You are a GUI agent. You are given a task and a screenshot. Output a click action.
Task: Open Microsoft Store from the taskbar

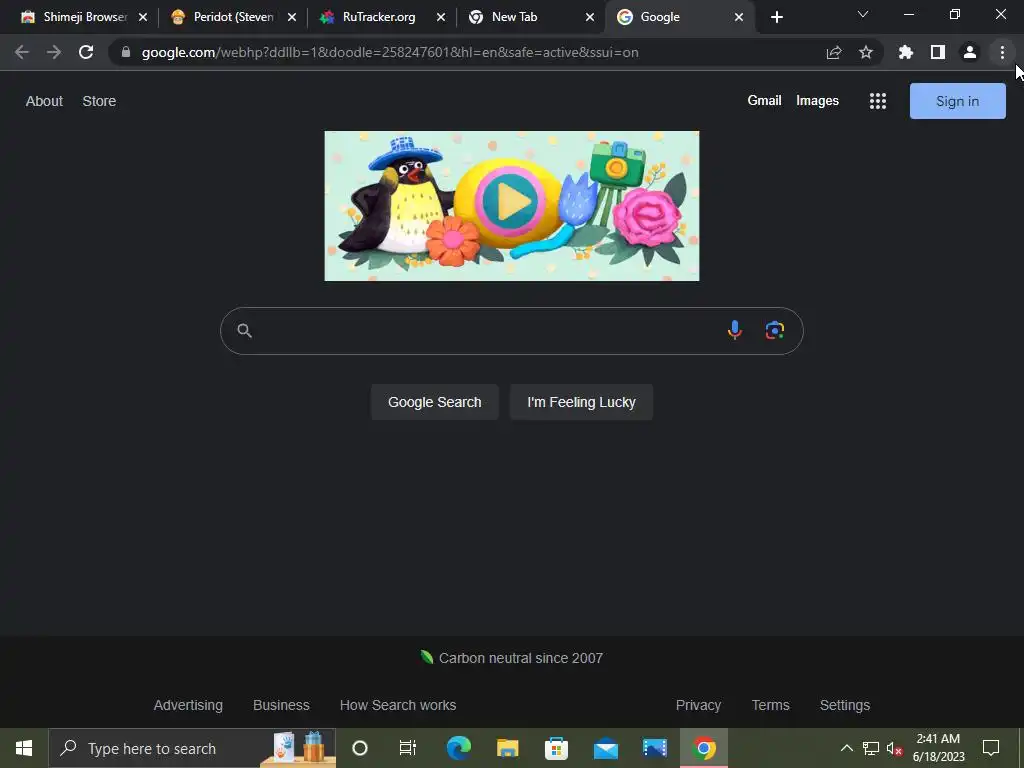click(556, 748)
